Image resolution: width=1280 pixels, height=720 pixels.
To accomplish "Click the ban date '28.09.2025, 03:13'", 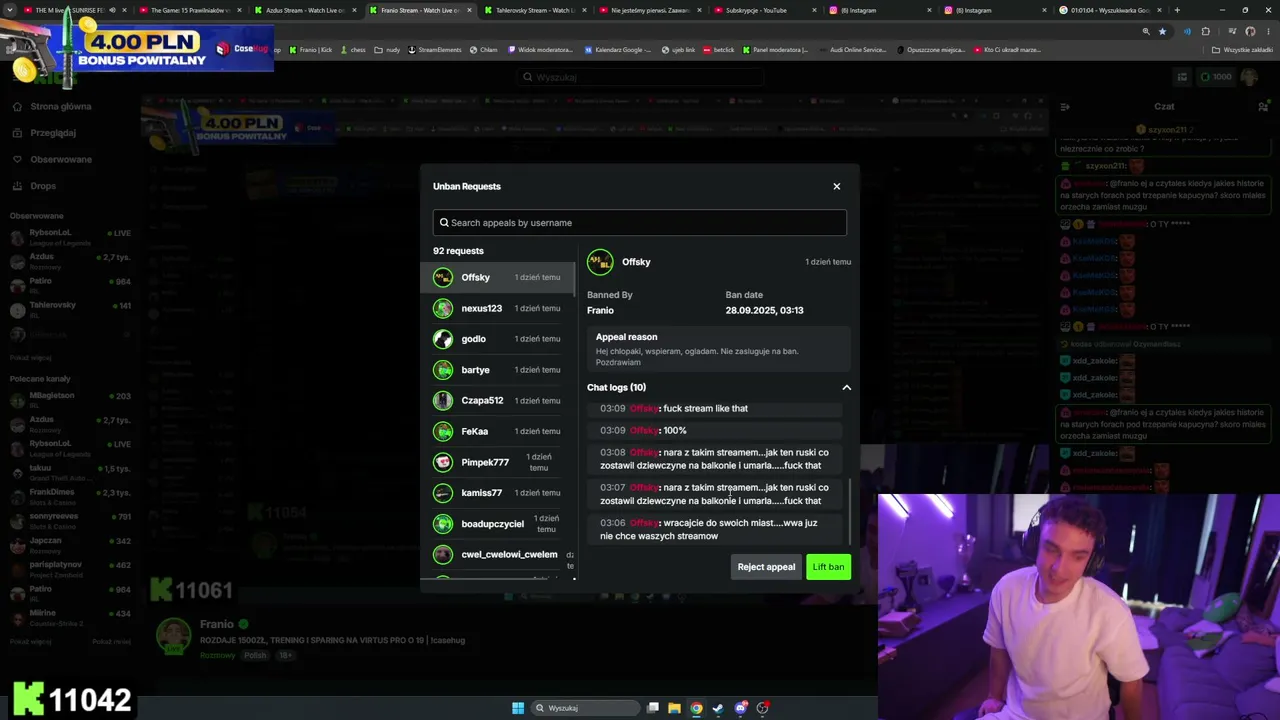I will pyautogui.click(x=764, y=310).
